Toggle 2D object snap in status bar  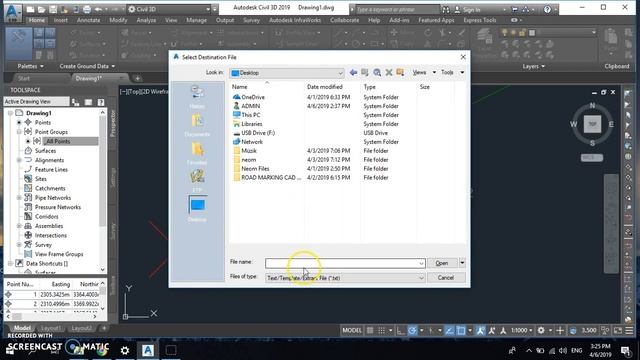[x=461, y=330]
